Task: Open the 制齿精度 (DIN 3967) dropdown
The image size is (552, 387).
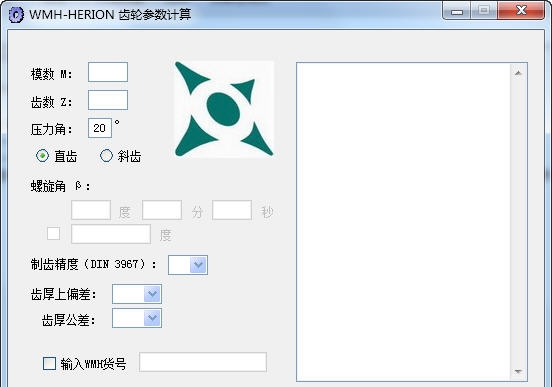Action: (x=188, y=265)
